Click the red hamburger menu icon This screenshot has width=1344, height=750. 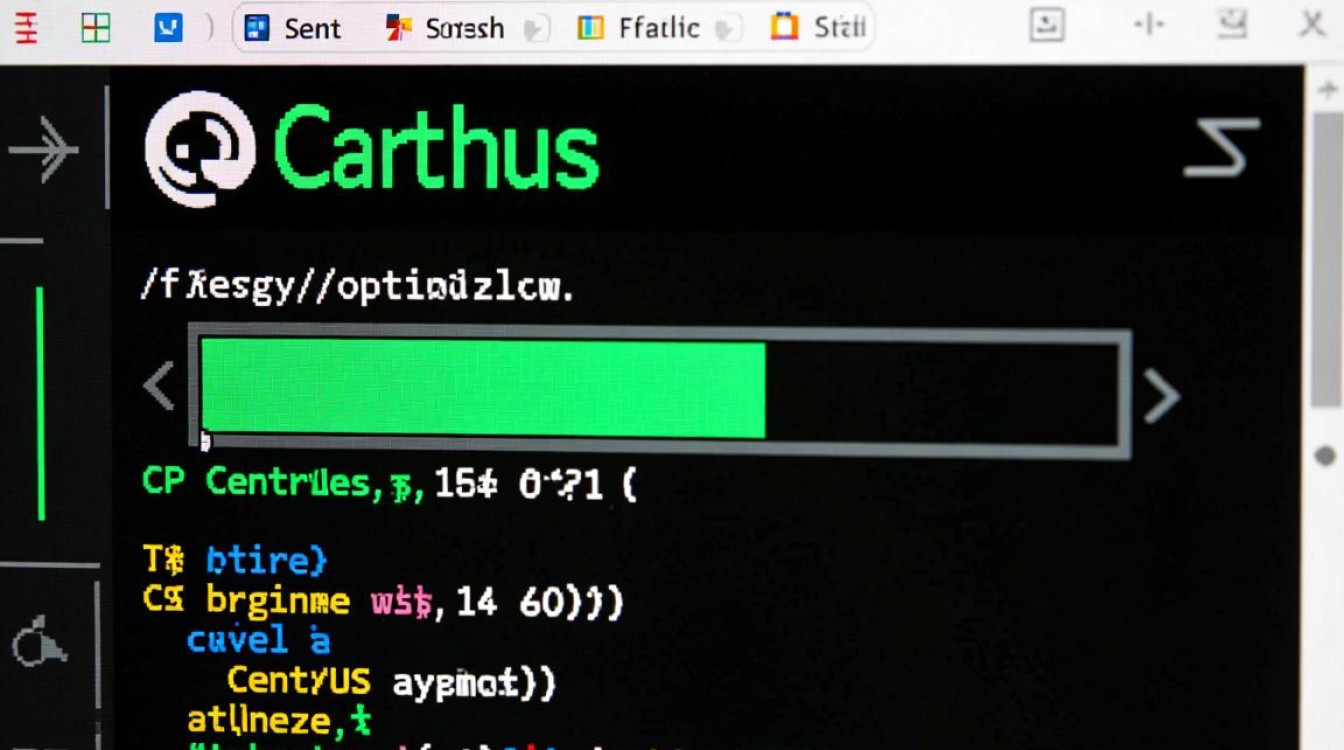(27, 27)
